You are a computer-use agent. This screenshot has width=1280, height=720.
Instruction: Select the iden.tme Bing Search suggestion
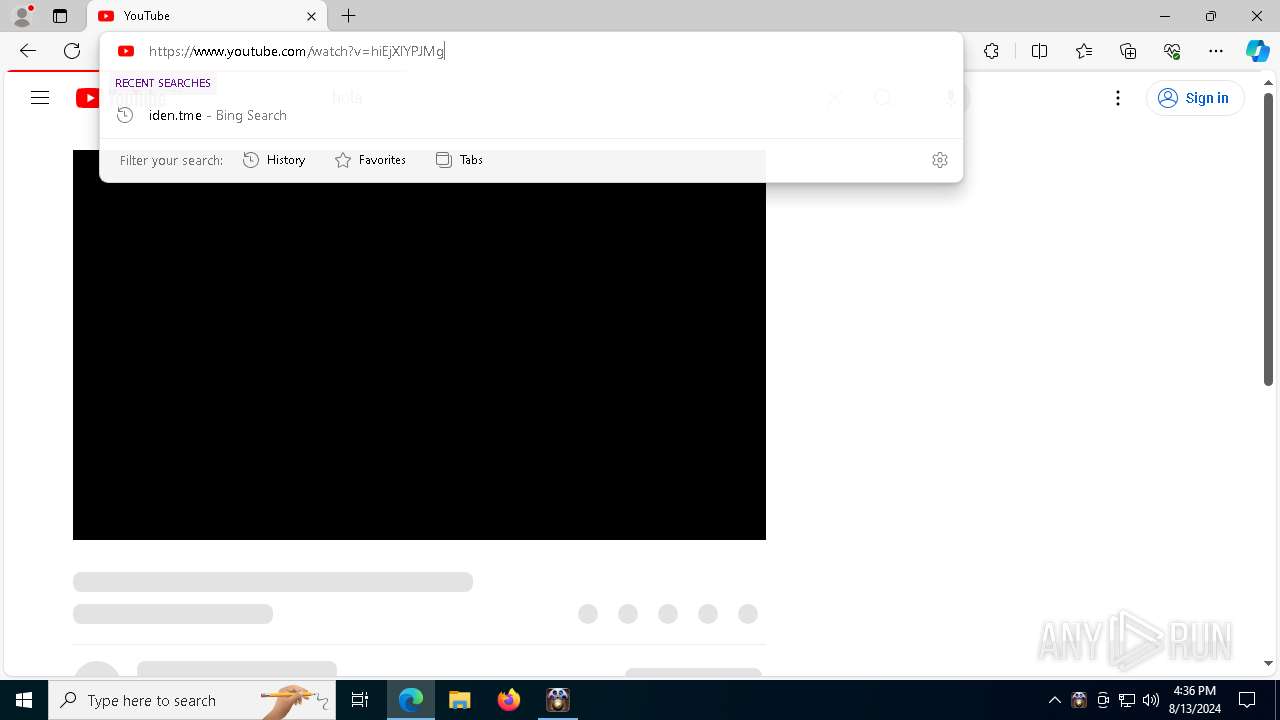pyautogui.click(x=530, y=115)
